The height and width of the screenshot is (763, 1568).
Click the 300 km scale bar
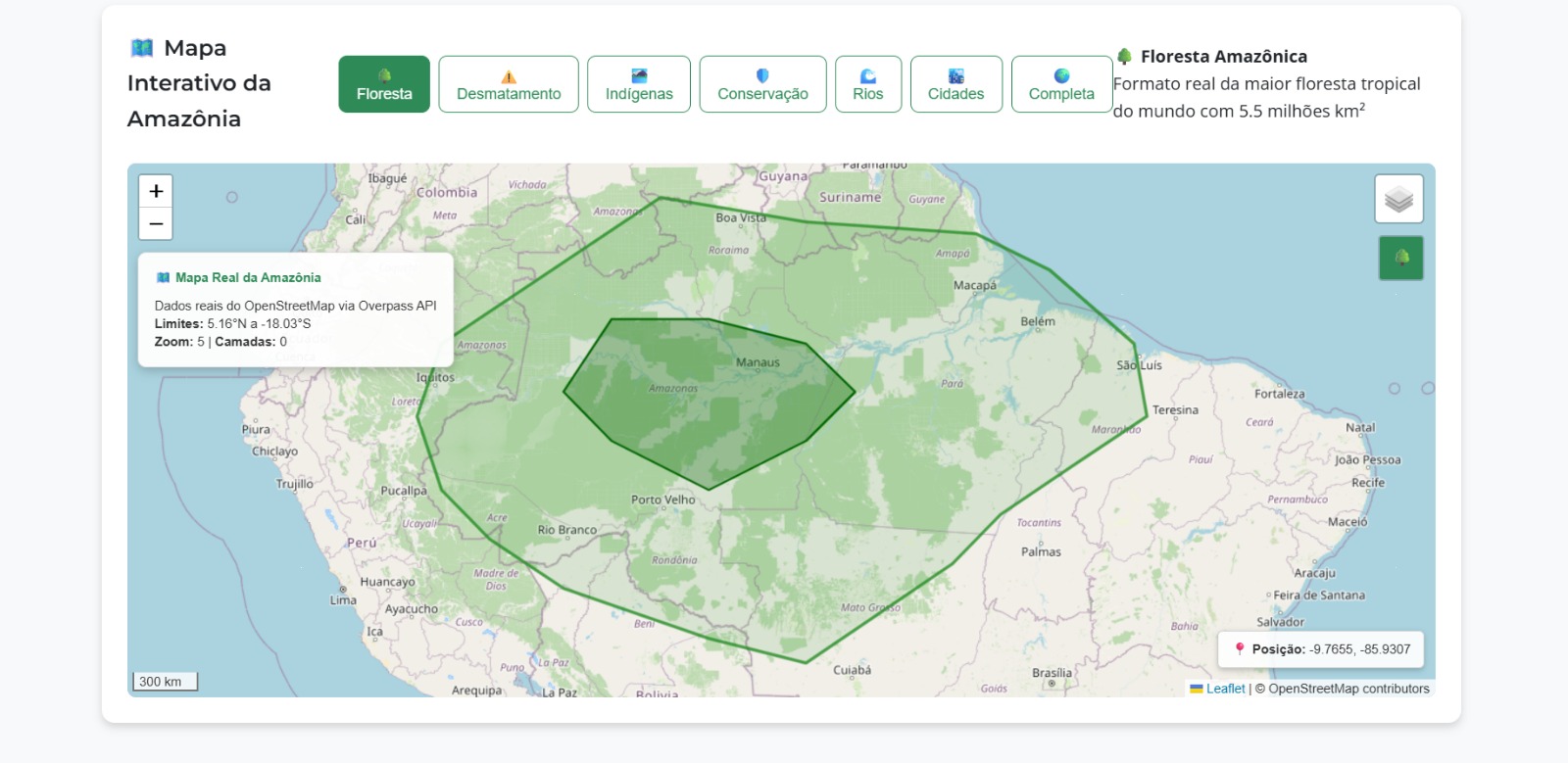[x=165, y=682]
